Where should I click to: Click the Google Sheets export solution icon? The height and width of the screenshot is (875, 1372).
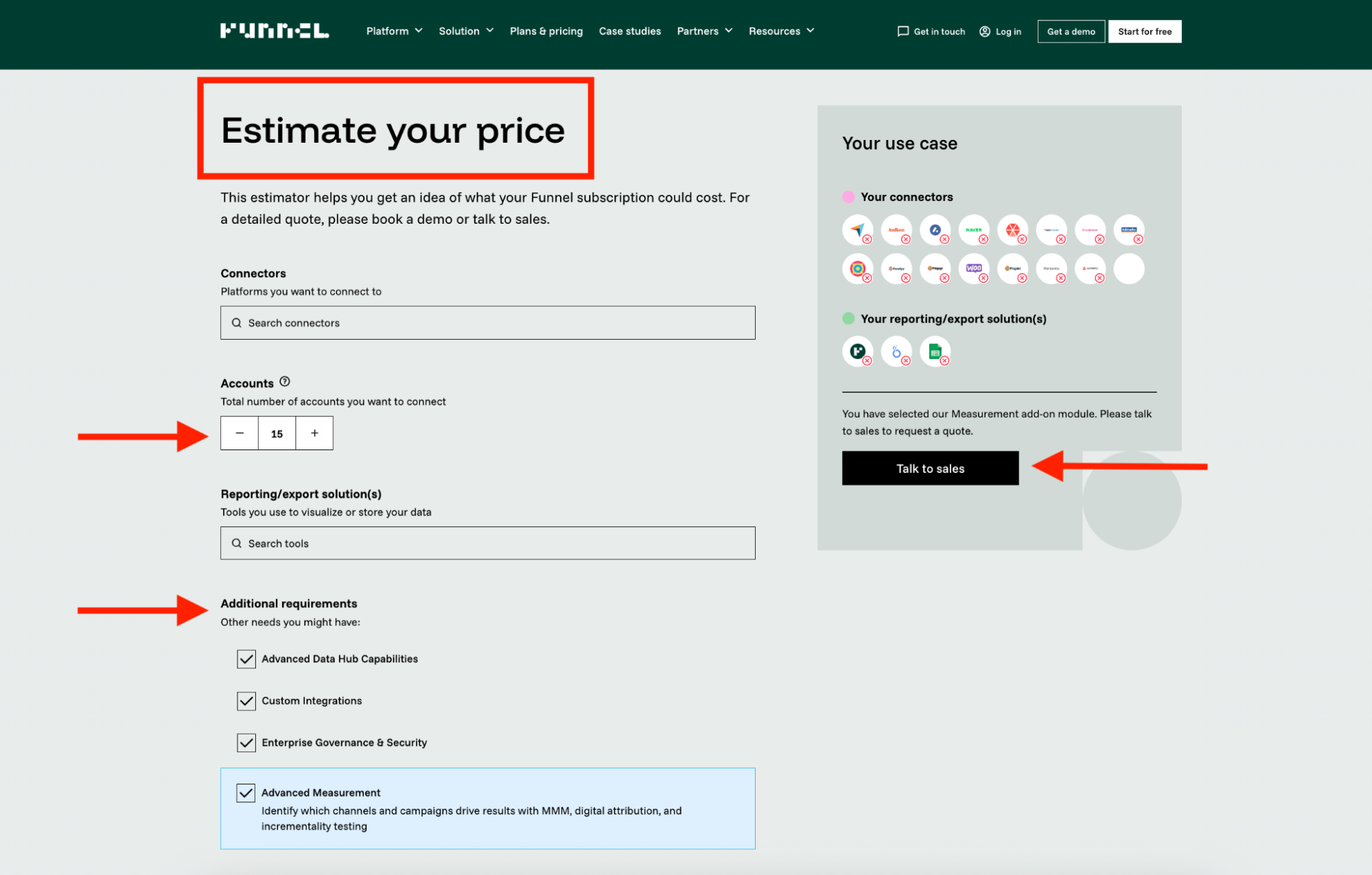click(x=935, y=351)
